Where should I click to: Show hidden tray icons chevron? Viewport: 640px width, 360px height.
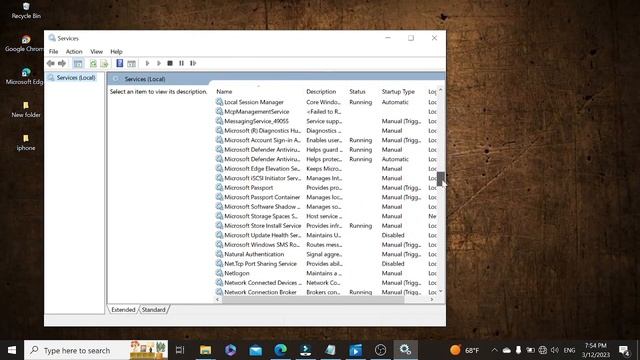coord(494,350)
